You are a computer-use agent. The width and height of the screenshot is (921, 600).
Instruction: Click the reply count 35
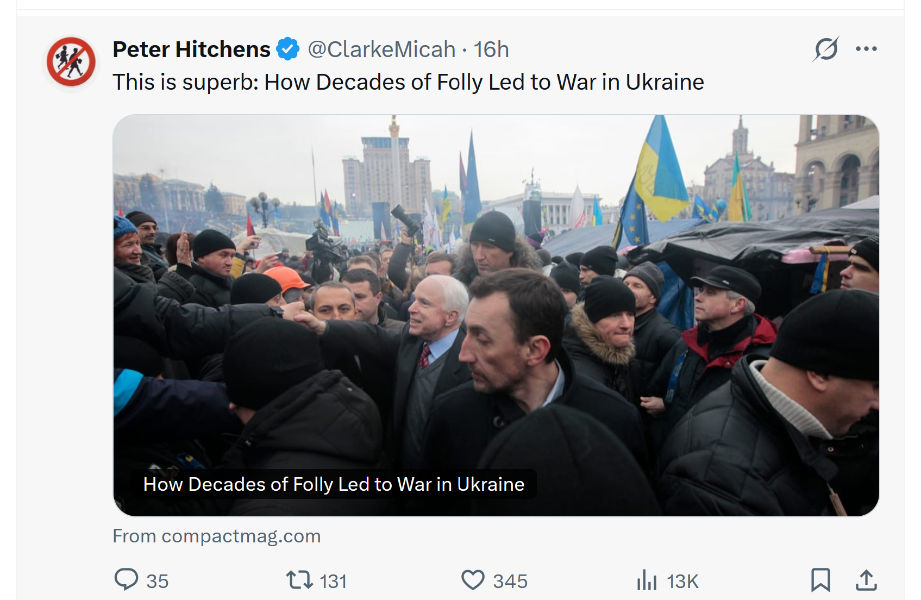coord(157,581)
